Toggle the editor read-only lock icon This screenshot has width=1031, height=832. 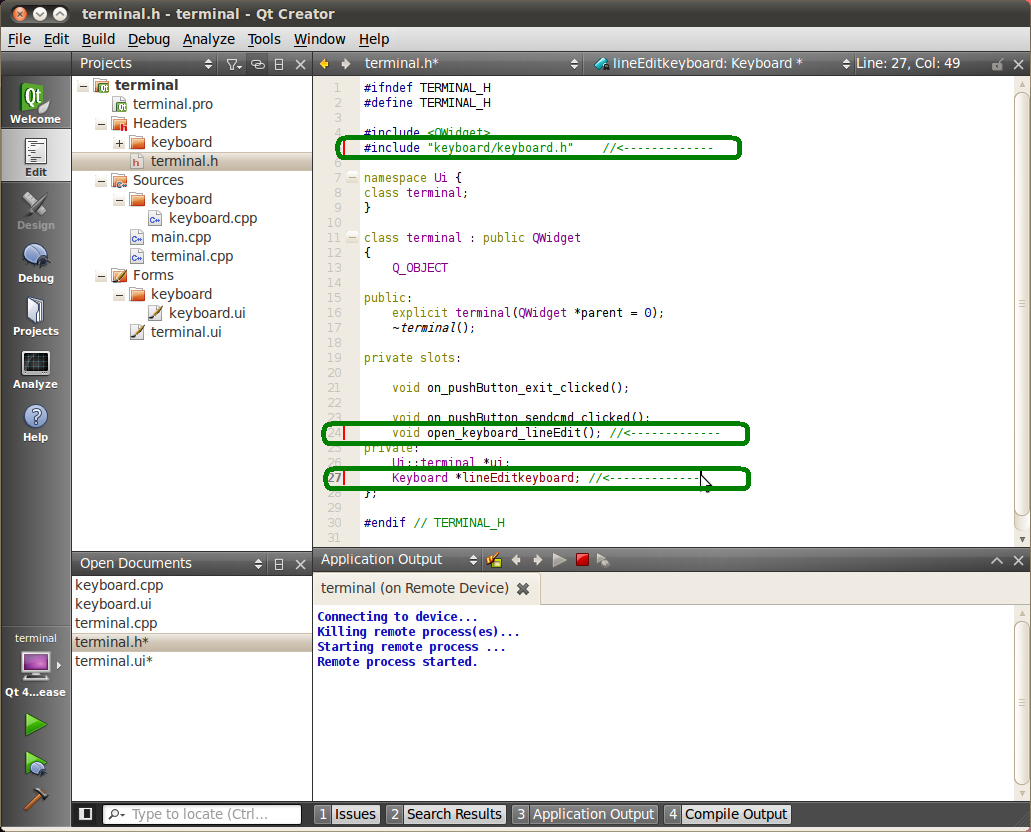pos(997,64)
